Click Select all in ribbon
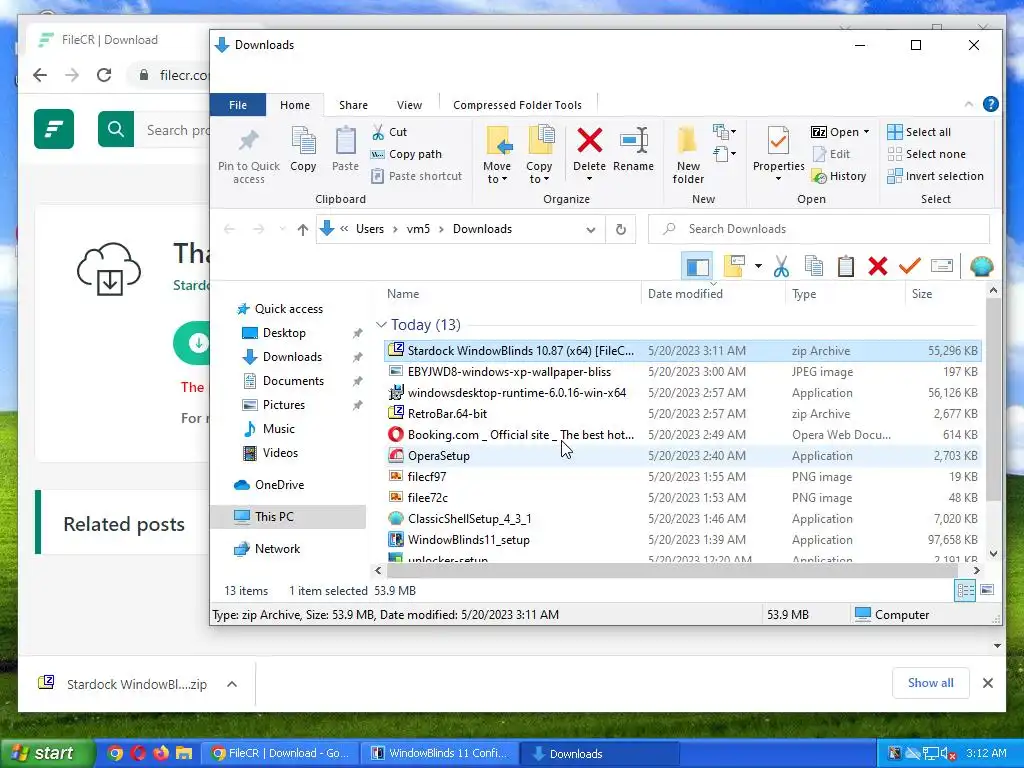Screen dimensions: 1024x768 pos(919,132)
